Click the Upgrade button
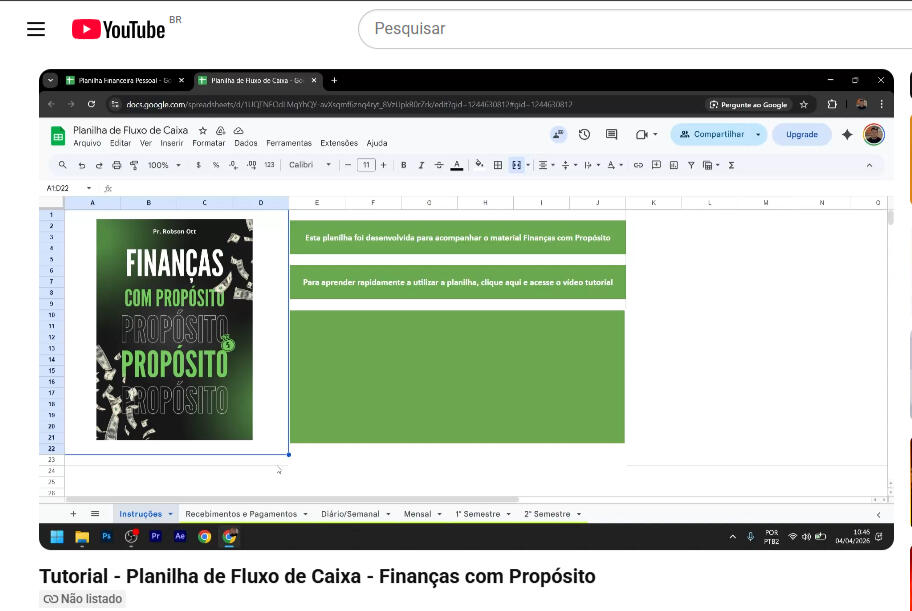Image resolution: width=912 pixels, height=611 pixels. (801, 134)
